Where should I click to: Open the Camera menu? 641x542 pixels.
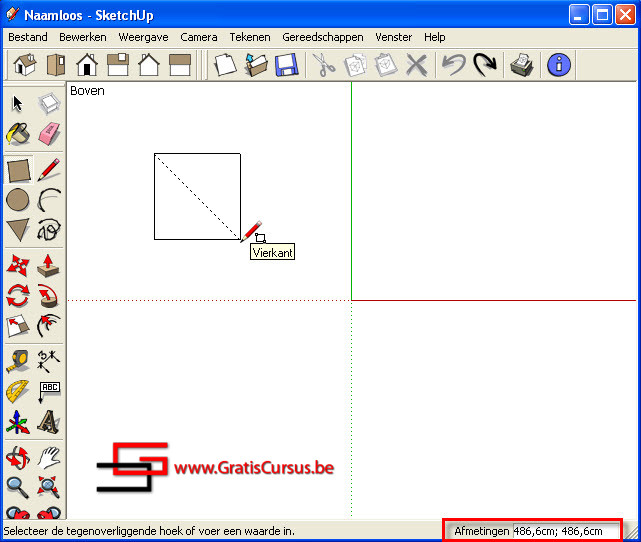pyautogui.click(x=199, y=37)
